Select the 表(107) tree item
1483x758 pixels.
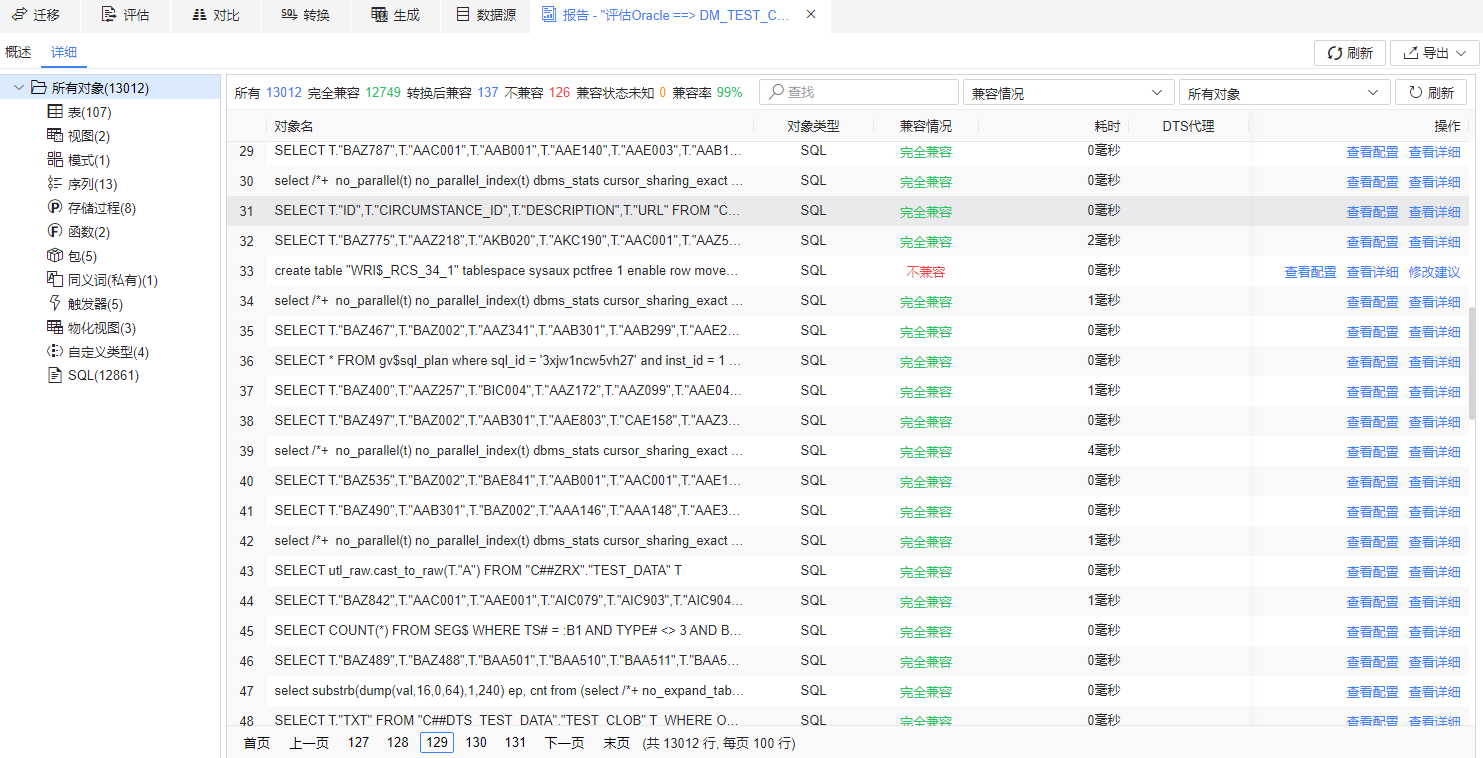pos(89,112)
